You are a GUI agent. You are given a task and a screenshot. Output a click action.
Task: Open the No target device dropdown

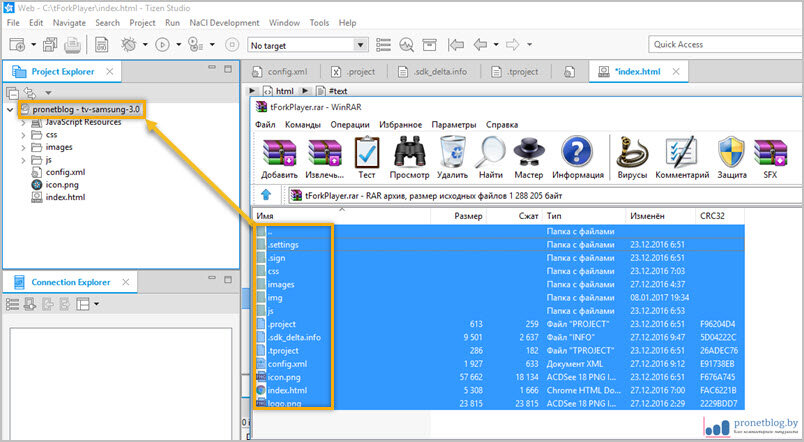coord(360,45)
